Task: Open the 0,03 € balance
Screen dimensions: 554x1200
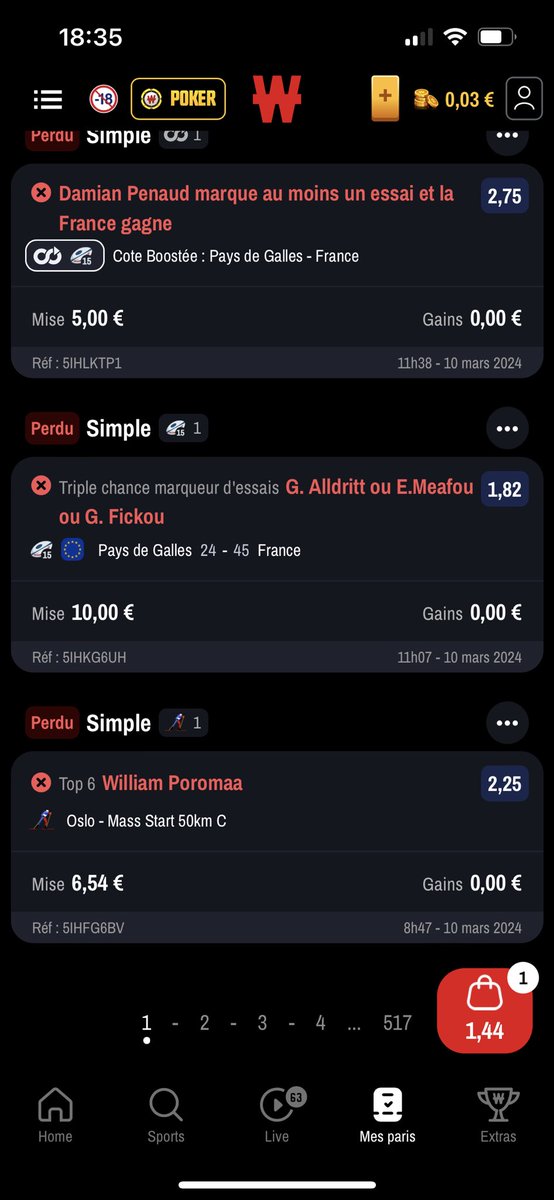Action: coord(454,99)
